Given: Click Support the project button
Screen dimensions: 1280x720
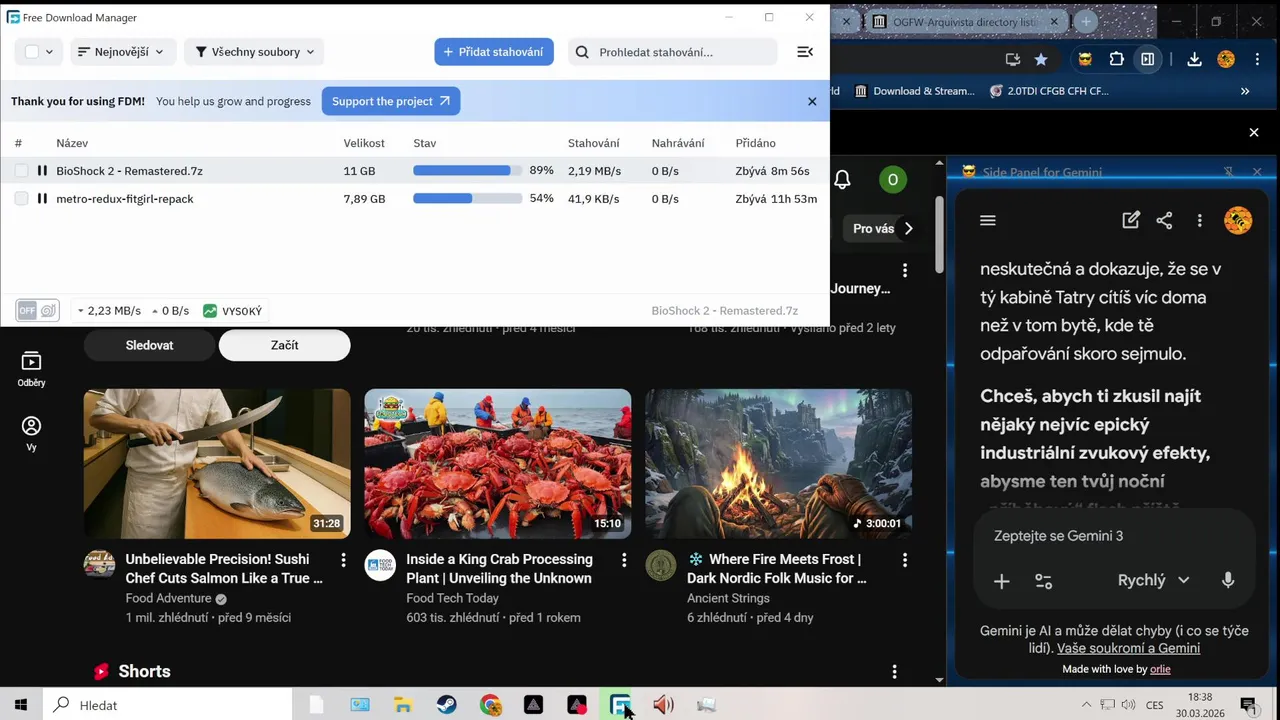Looking at the screenshot, I should (391, 101).
